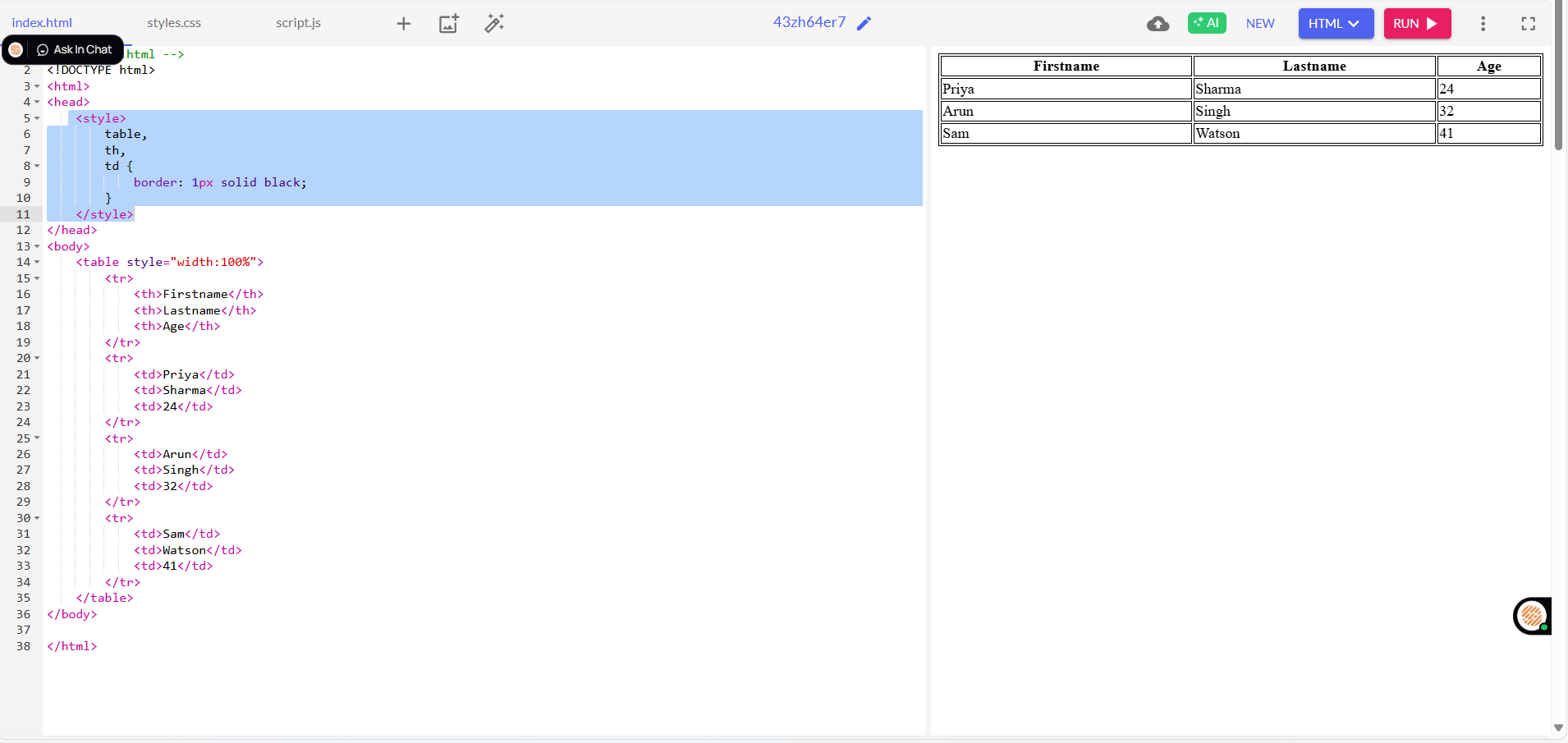Click the Ask In Chat button
This screenshot has height=743, width=1568.
(74, 50)
